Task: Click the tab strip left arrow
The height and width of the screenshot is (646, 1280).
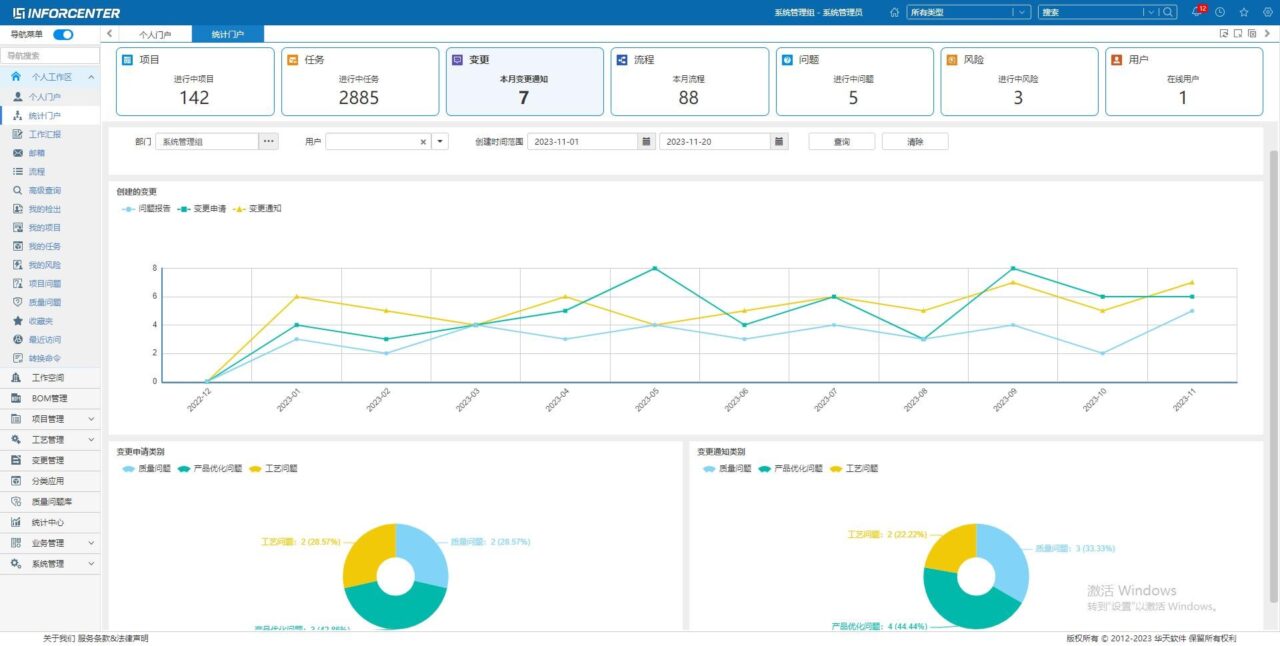Action: [109, 34]
